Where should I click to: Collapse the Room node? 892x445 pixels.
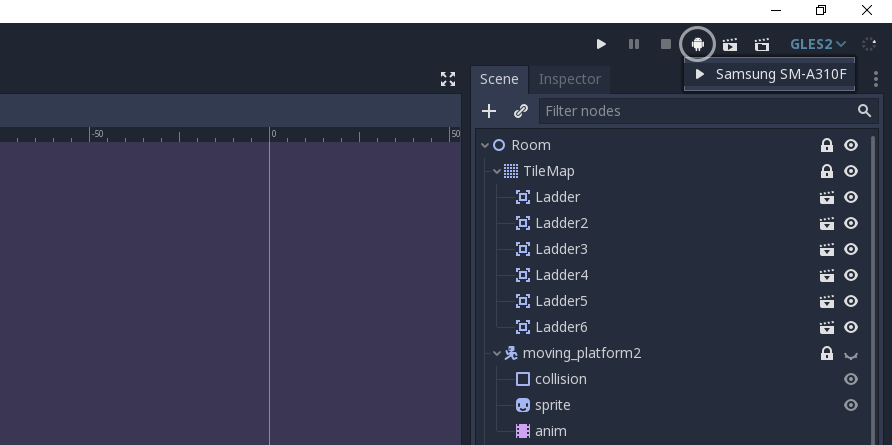click(x=485, y=146)
